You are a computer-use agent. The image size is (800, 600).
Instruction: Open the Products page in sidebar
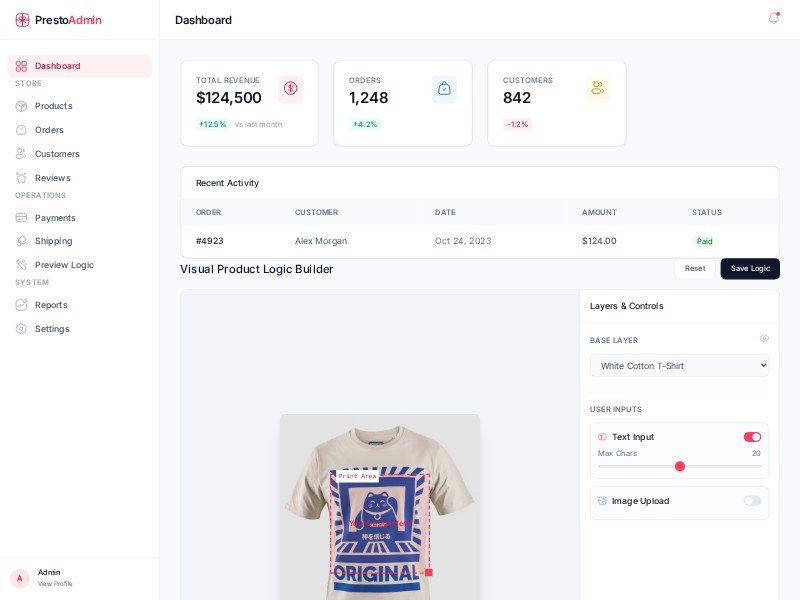point(53,106)
